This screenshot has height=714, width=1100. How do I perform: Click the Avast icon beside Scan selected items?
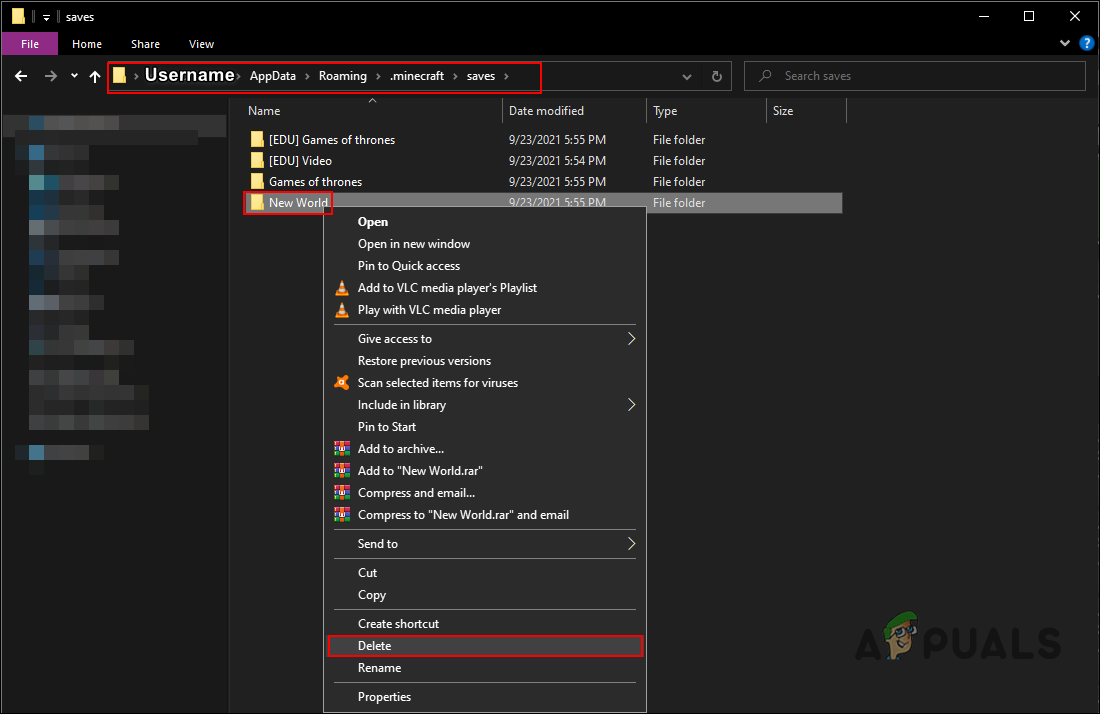(342, 383)
